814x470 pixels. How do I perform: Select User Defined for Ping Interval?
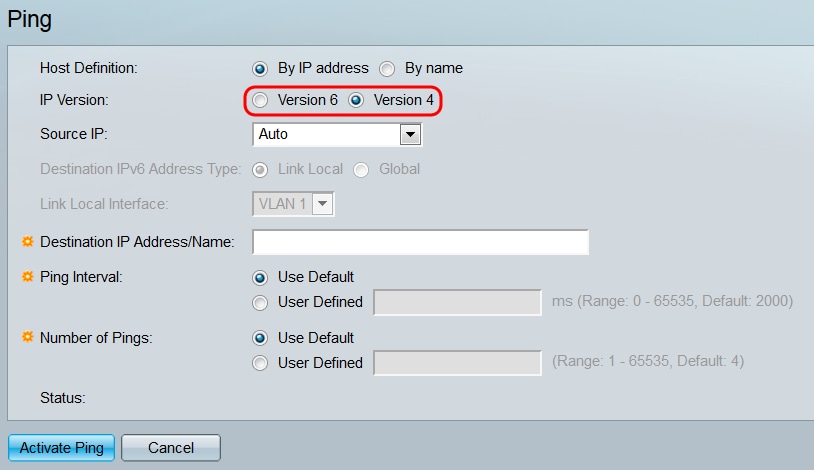click(261, 302)
